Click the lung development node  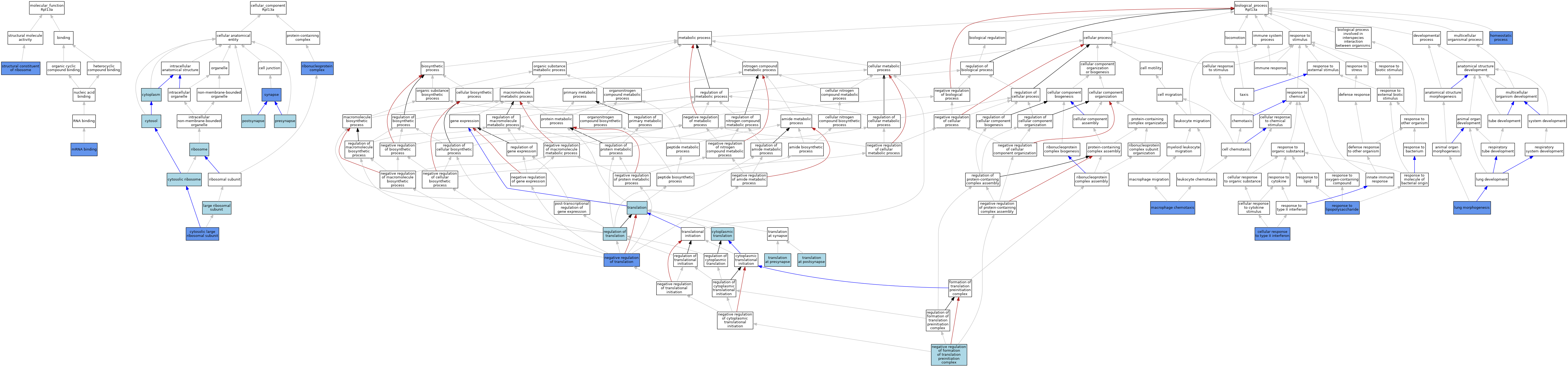tap(1491, 179)
